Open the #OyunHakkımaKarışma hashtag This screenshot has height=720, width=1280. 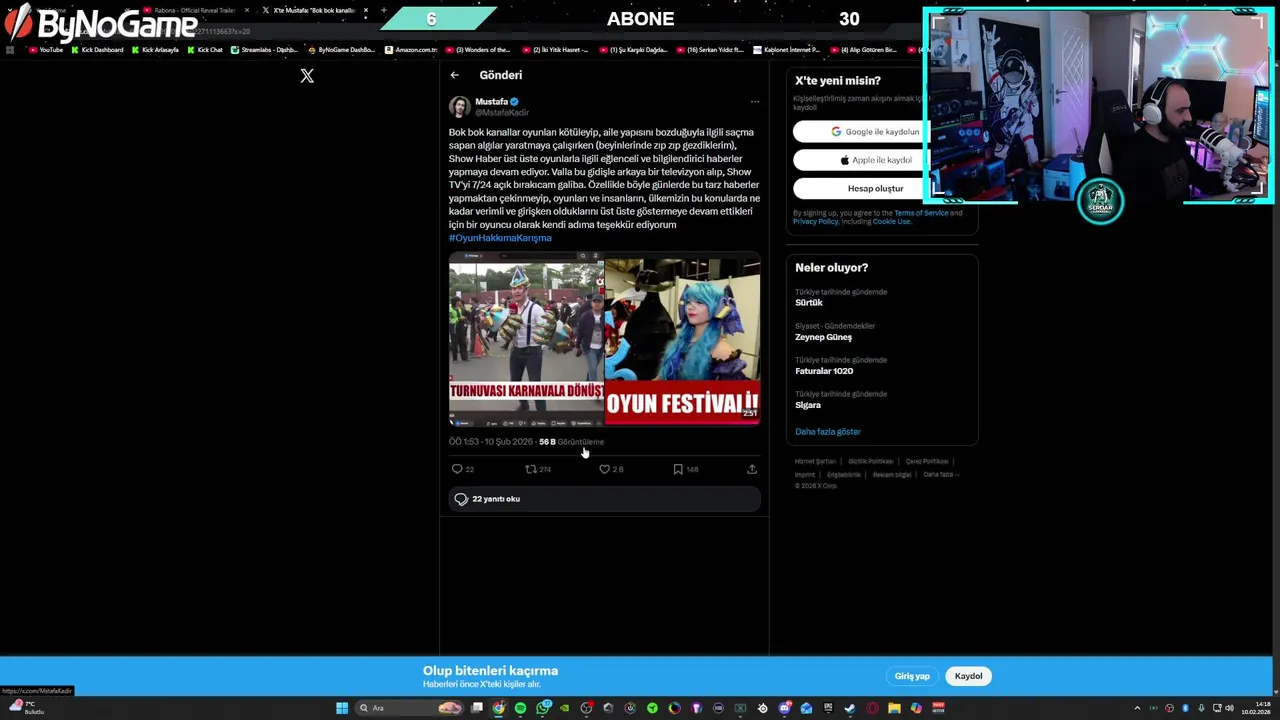tap(500, 238)
